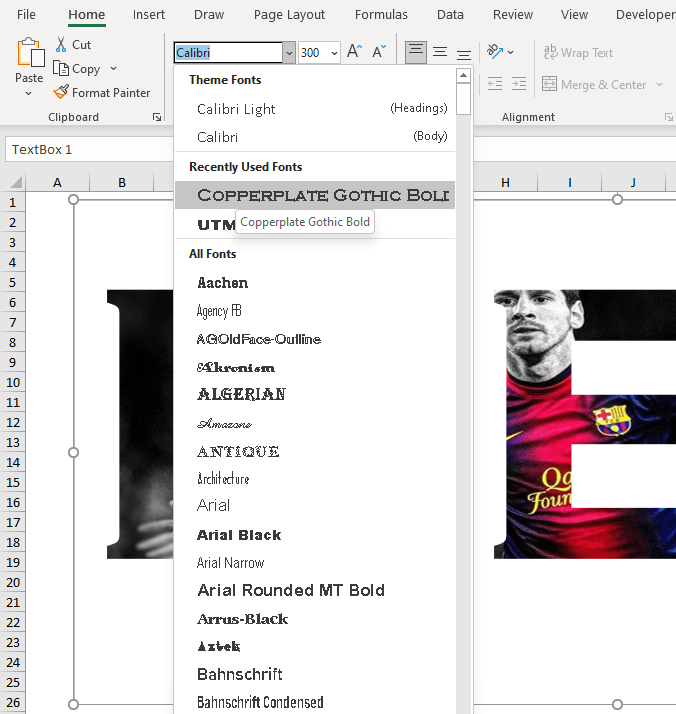The height and width of the screenshot is (714, 676).
Task: Choose Calibri body theme font
Action: click(315, 137)
